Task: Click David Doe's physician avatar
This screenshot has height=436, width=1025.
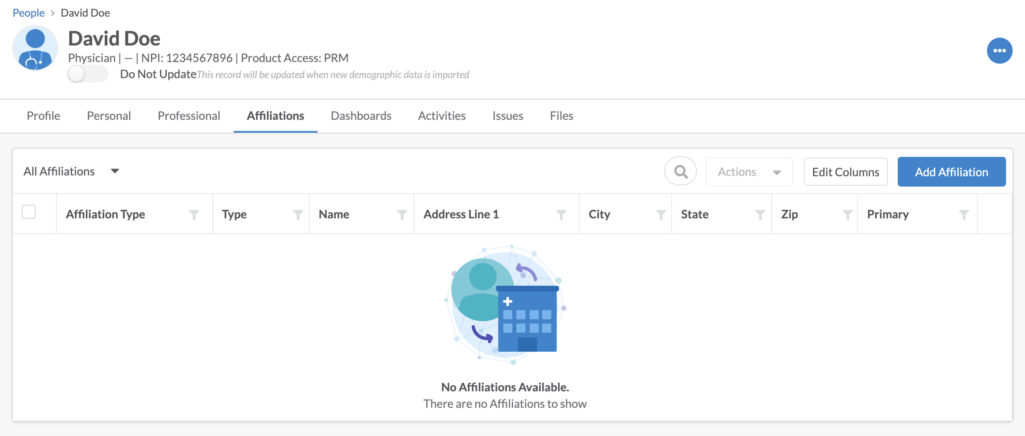Action: (x=36, y=48)
